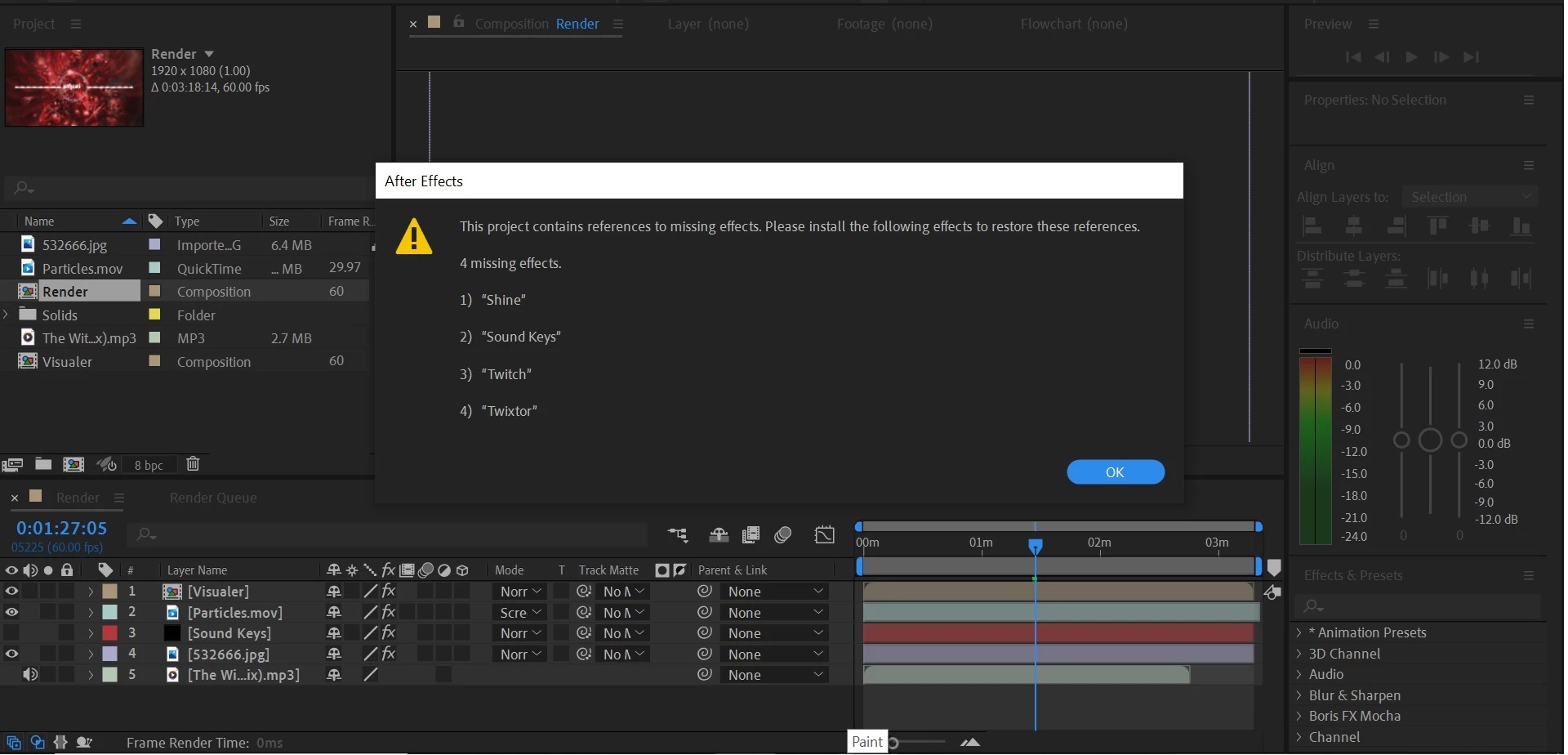Click the Align Bottom icon

pyautogui.click(x=1521, y=226)
